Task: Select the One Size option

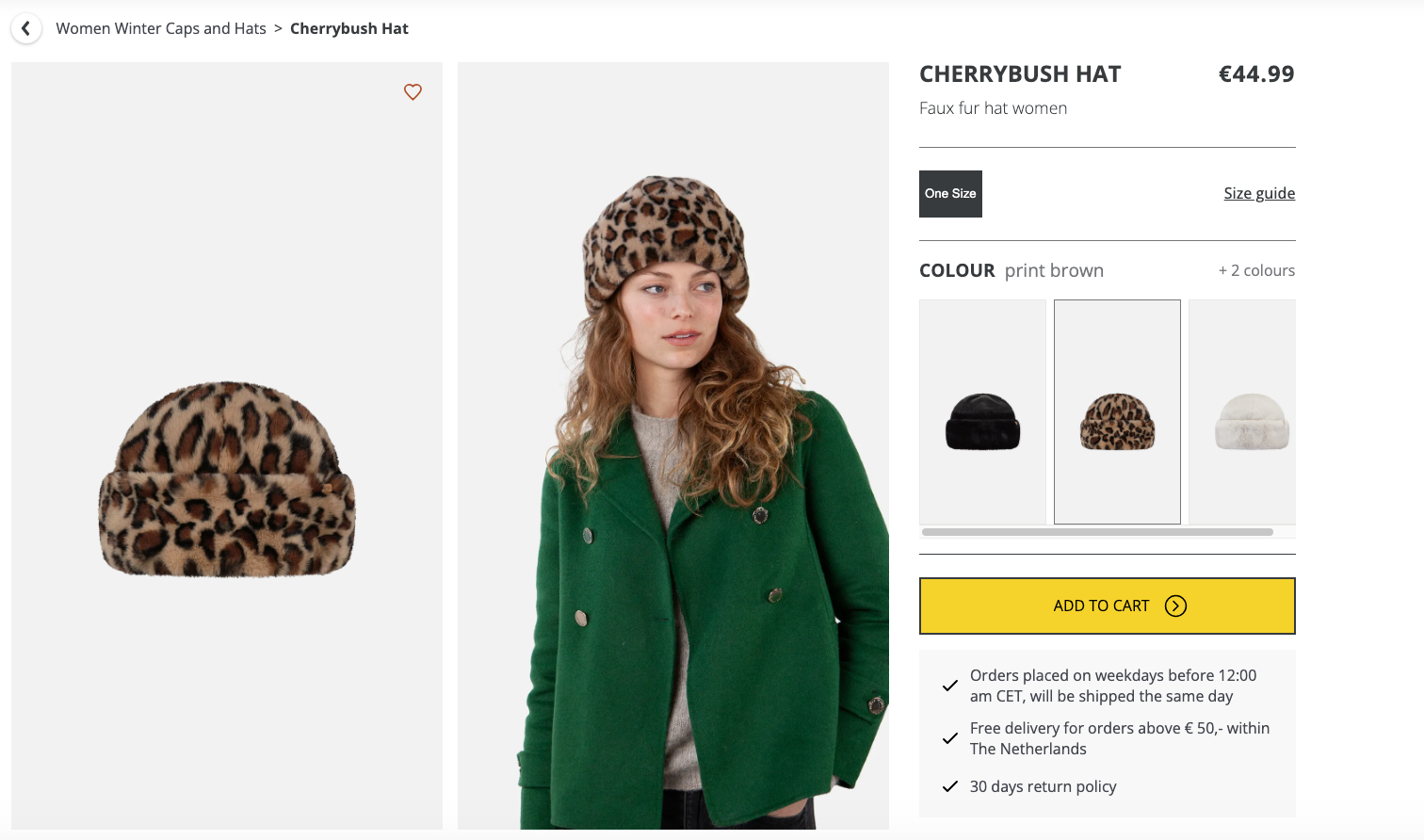Action: pos(950,194)
